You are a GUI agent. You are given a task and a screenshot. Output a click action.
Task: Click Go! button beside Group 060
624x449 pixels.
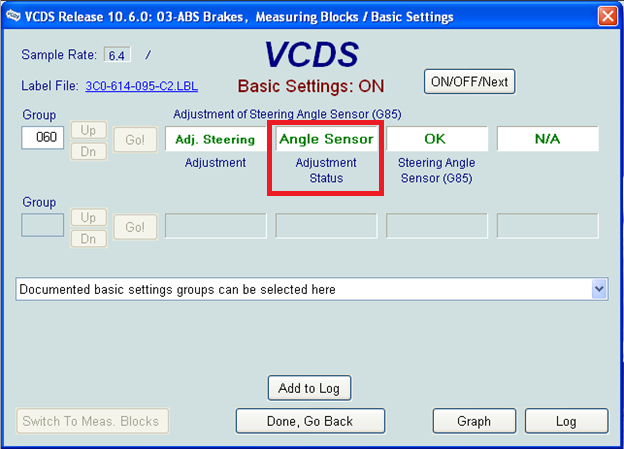click(x=134, y=139)
